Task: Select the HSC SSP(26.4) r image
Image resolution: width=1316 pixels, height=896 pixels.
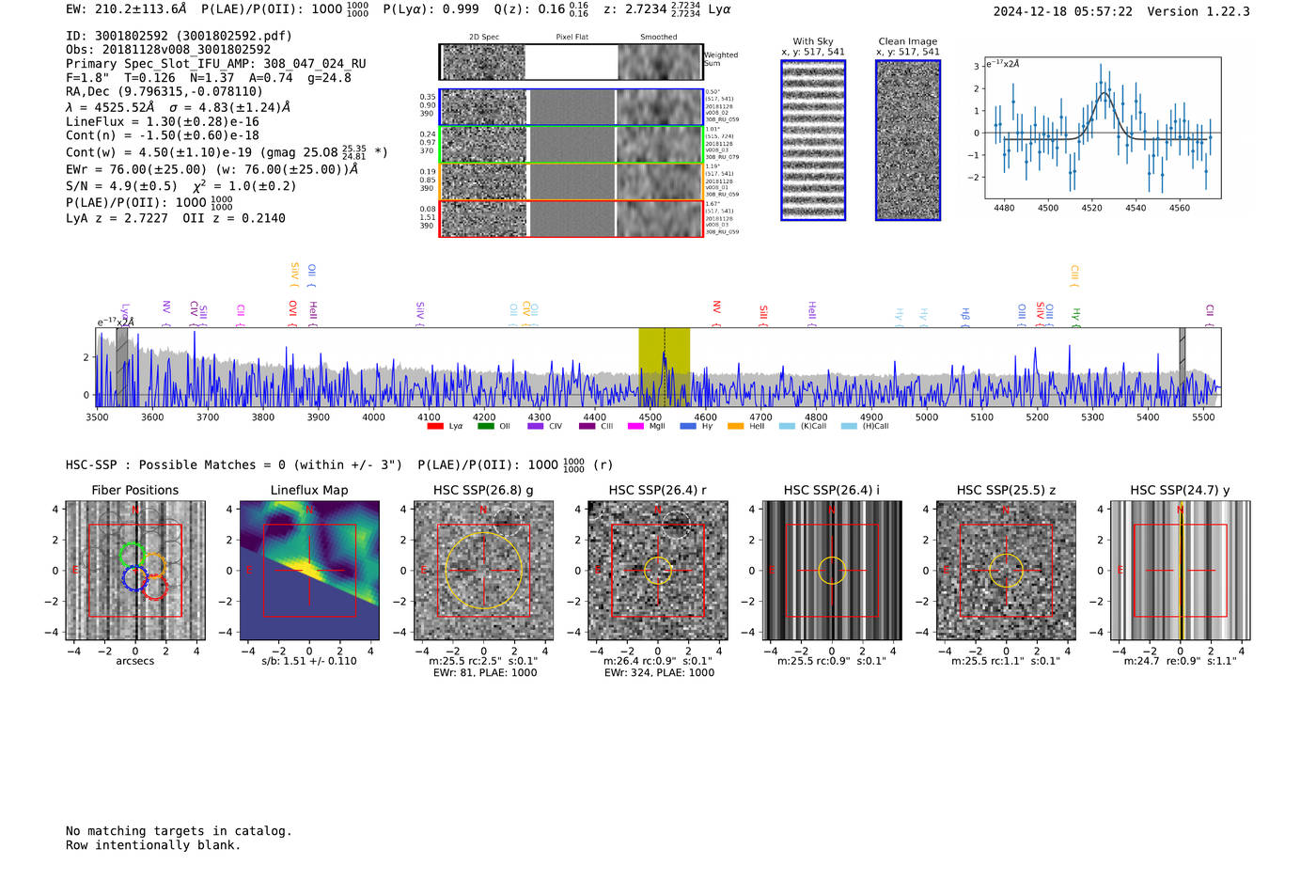Action: (658, 571)
